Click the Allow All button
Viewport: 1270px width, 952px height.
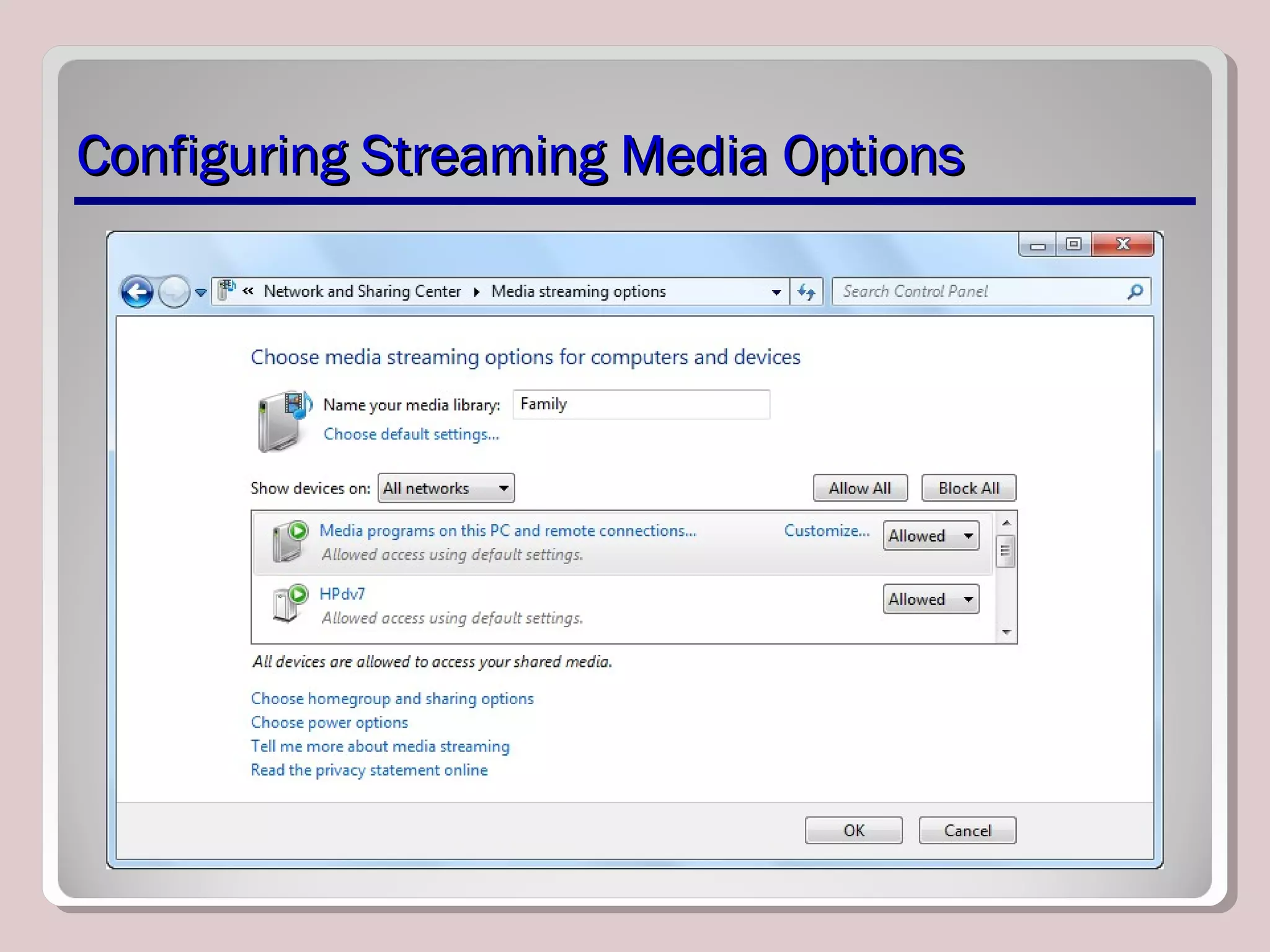click(x=859, y=488)
